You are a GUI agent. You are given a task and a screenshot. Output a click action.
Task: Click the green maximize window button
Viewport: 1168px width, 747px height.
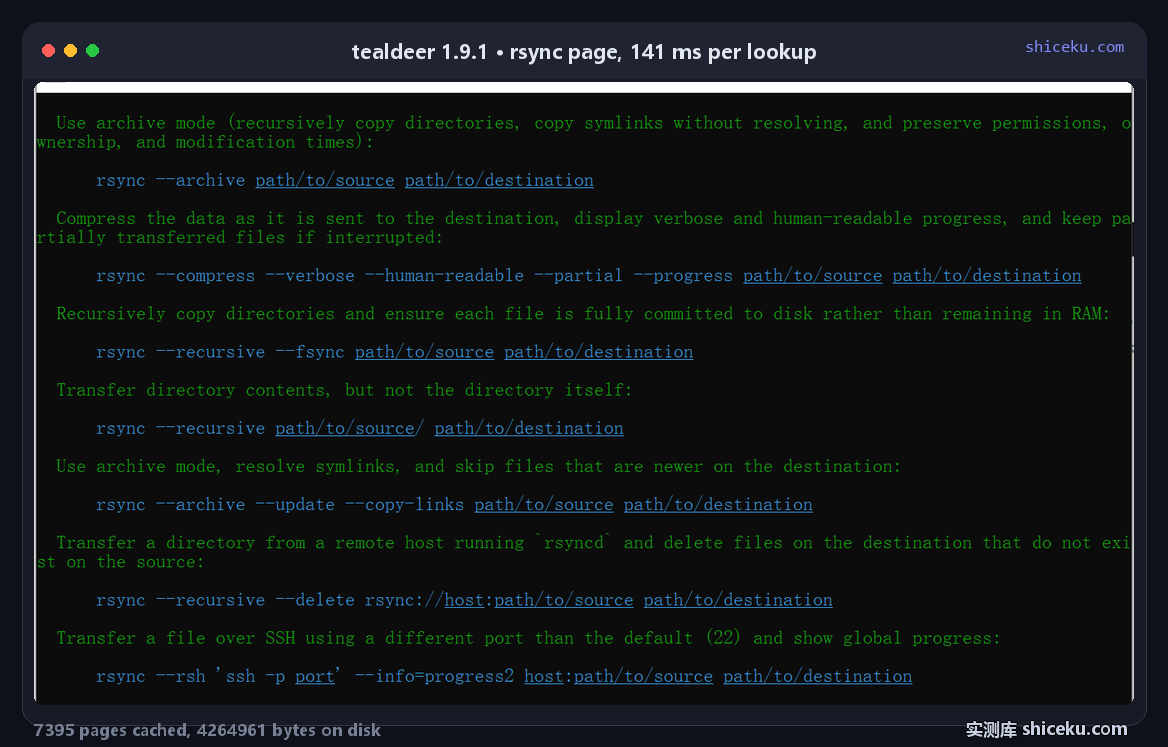[93, 51]
